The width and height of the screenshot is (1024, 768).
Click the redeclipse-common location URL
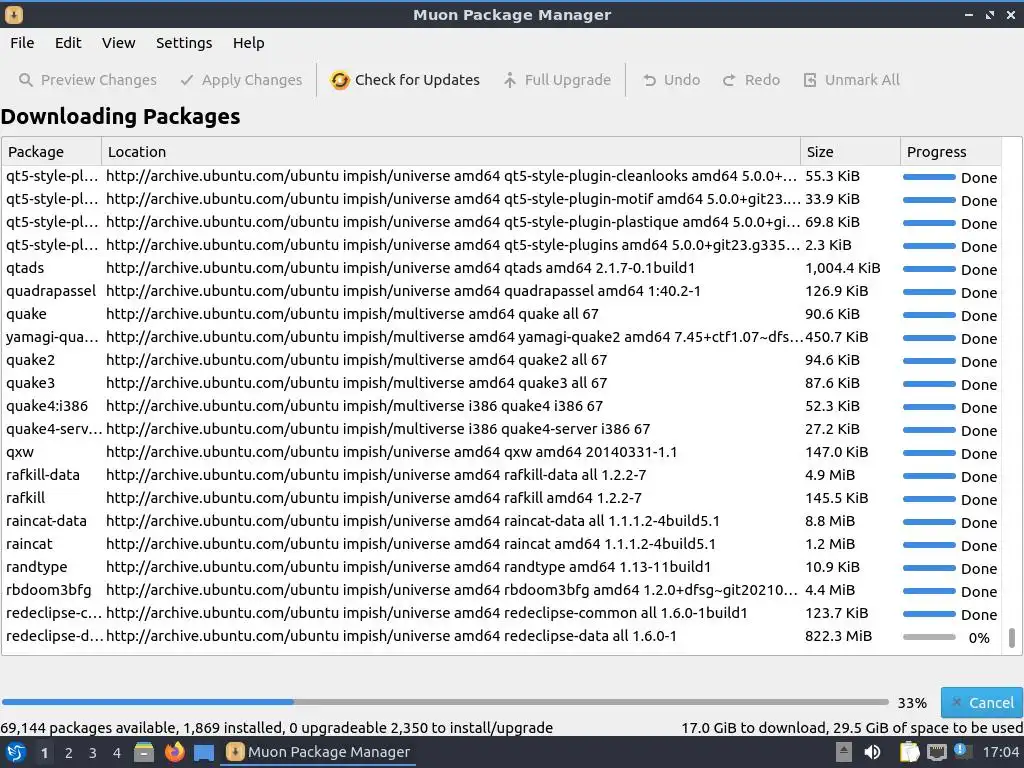426,613
